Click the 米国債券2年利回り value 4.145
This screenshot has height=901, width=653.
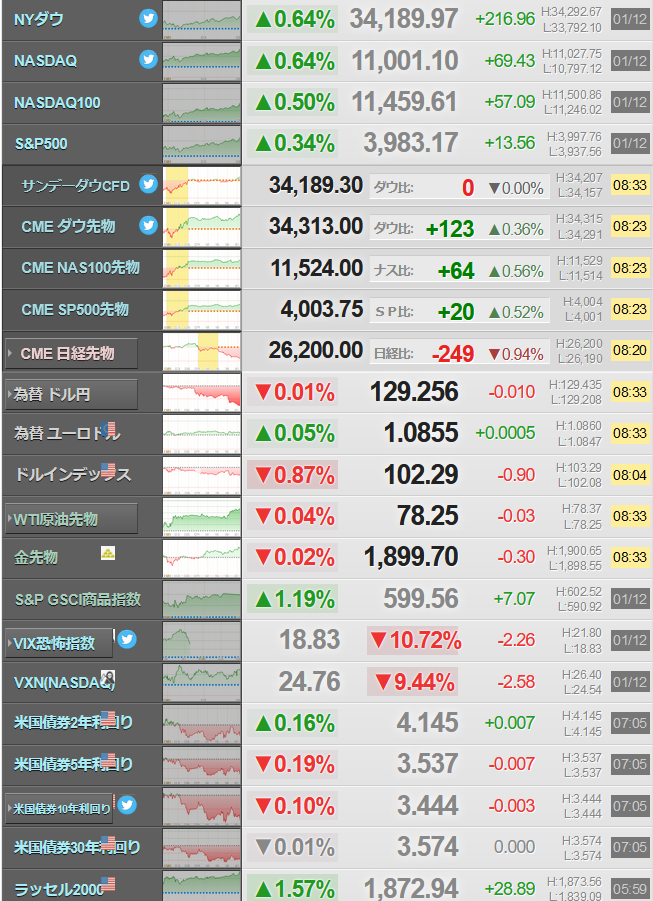point(427,722)
